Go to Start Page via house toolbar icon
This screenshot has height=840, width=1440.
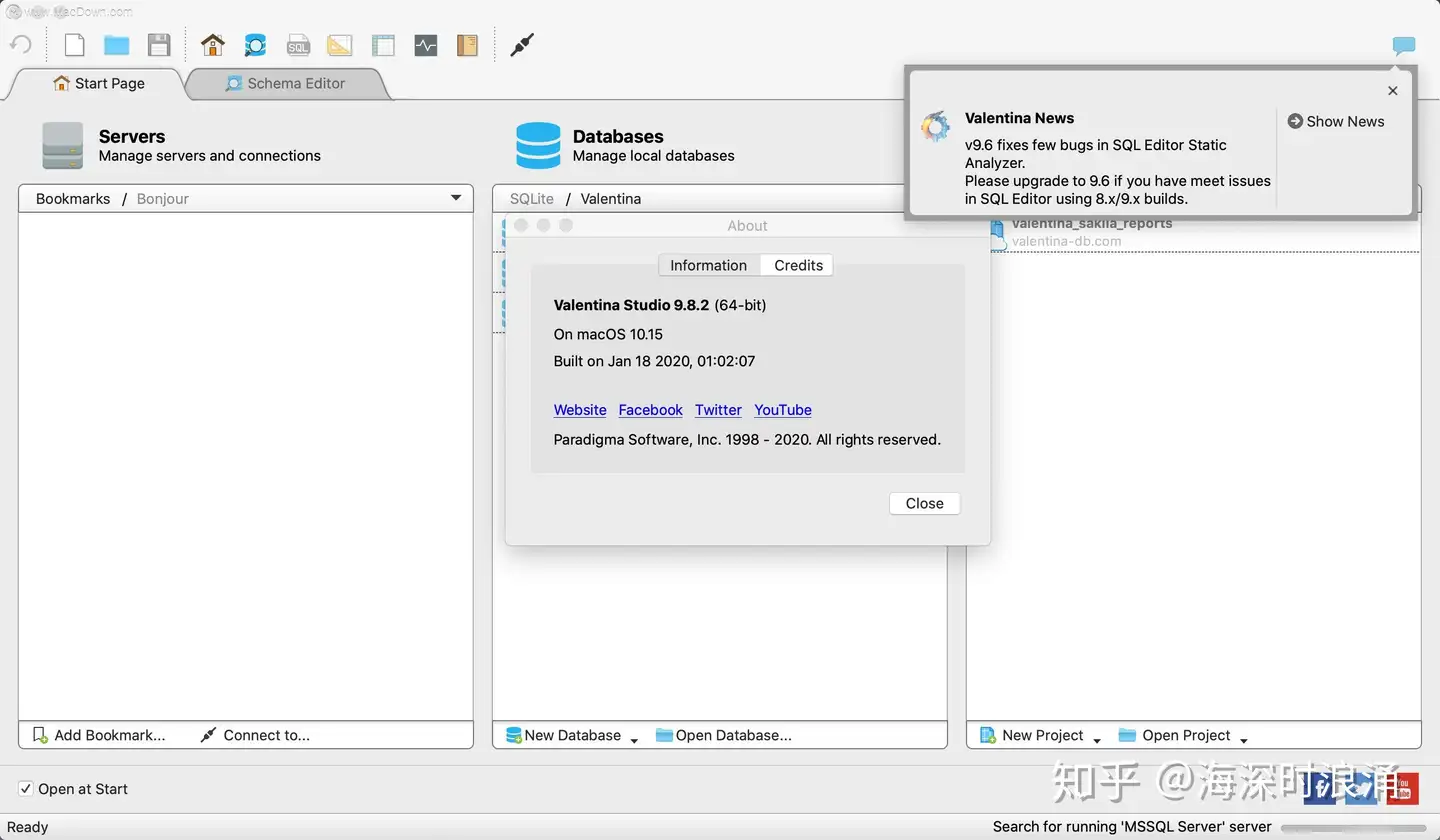pyautogui.click(x=212, y=45)
